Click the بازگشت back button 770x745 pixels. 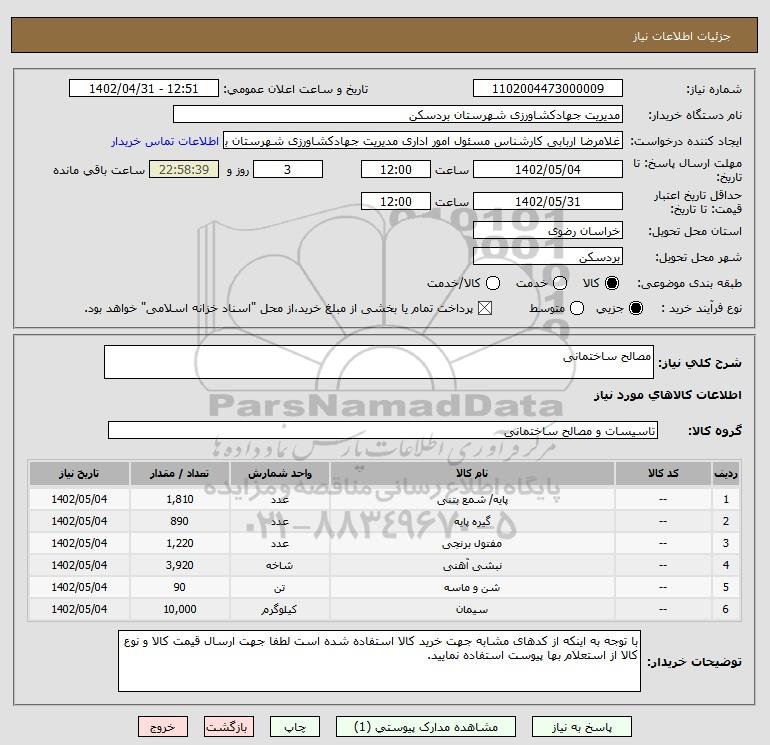click(x=229, y=727)
